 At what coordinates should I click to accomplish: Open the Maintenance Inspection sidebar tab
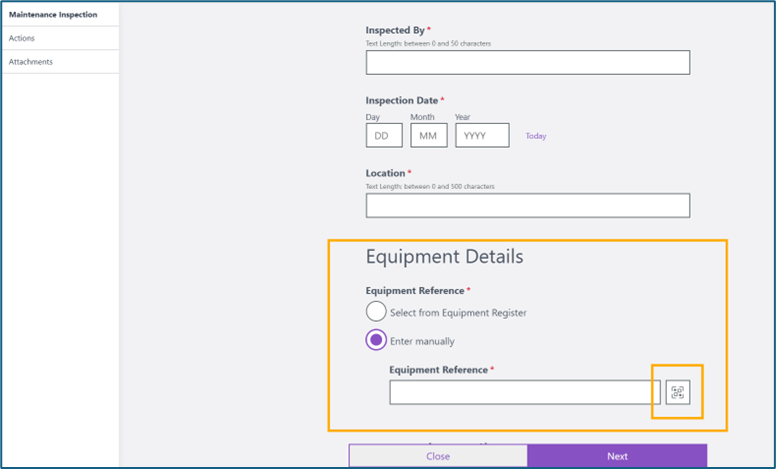coord(53,14)
